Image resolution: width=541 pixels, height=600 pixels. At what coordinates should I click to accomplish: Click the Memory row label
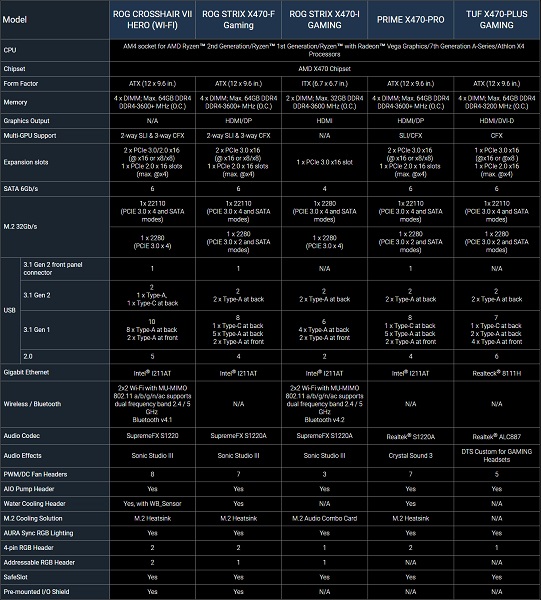[x=55, y=102]
